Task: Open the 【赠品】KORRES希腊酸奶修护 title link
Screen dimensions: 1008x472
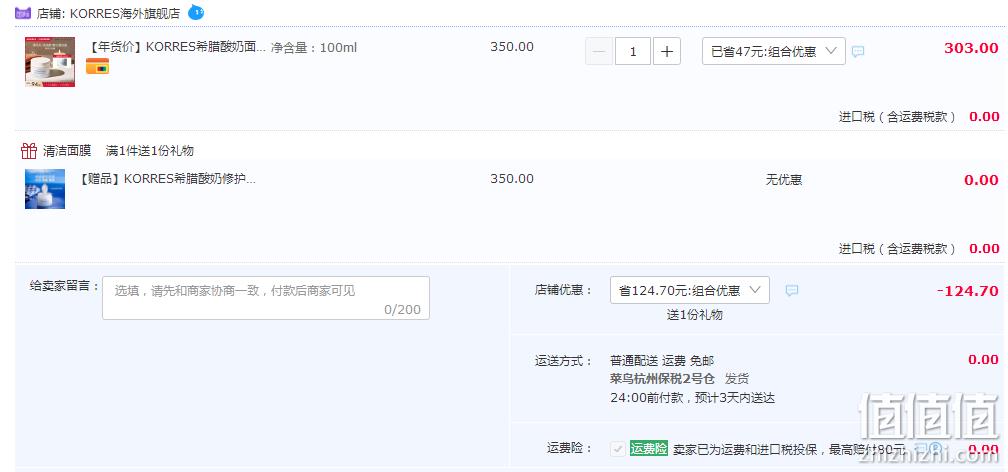Action: point(166,179)
